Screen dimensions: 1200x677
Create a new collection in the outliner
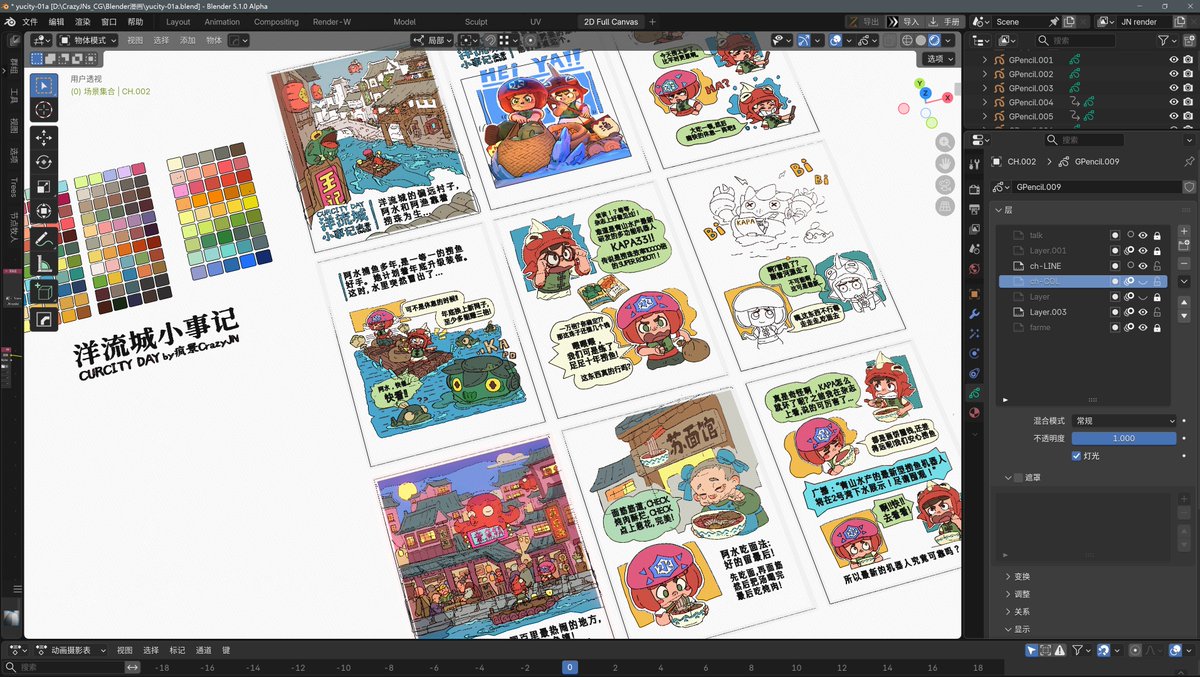(1188, 41)
